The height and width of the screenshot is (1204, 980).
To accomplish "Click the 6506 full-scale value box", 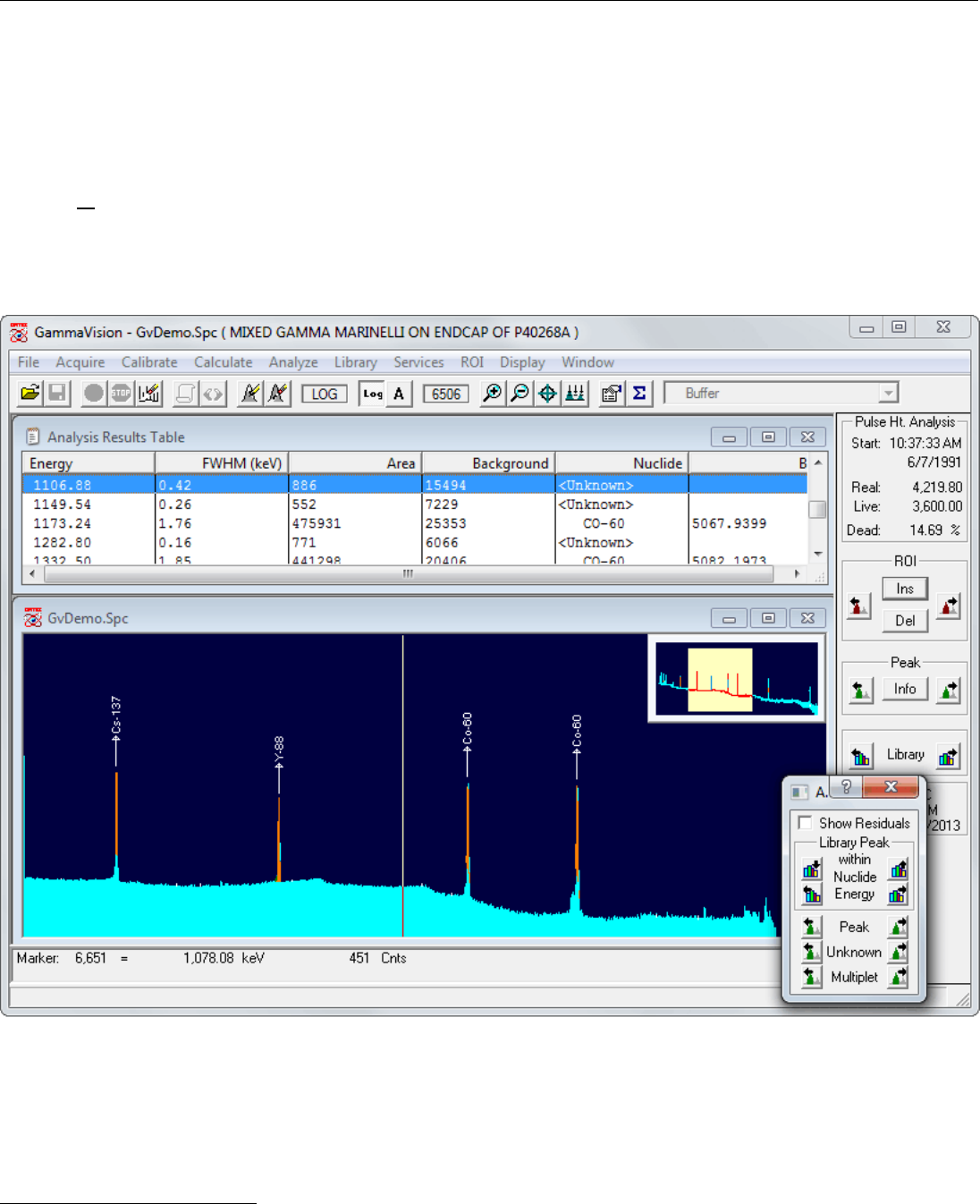I will [445, 394].
